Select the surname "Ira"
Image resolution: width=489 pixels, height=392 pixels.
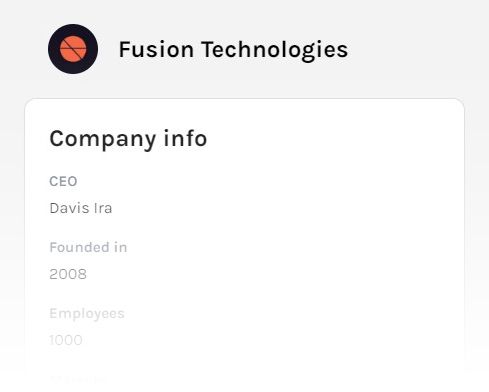[103, 208]
